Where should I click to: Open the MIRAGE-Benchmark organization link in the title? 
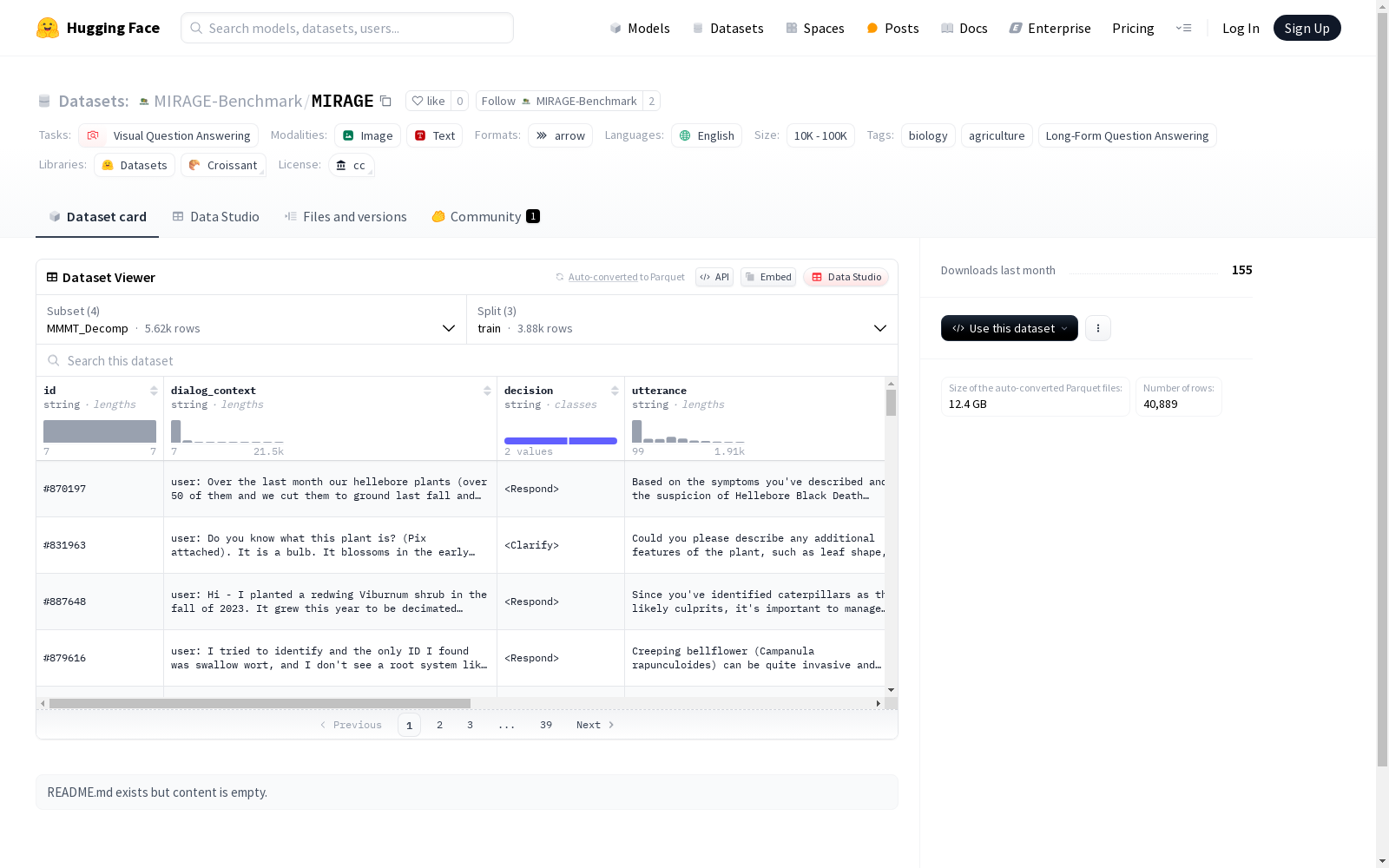click(x=227, y=101)
